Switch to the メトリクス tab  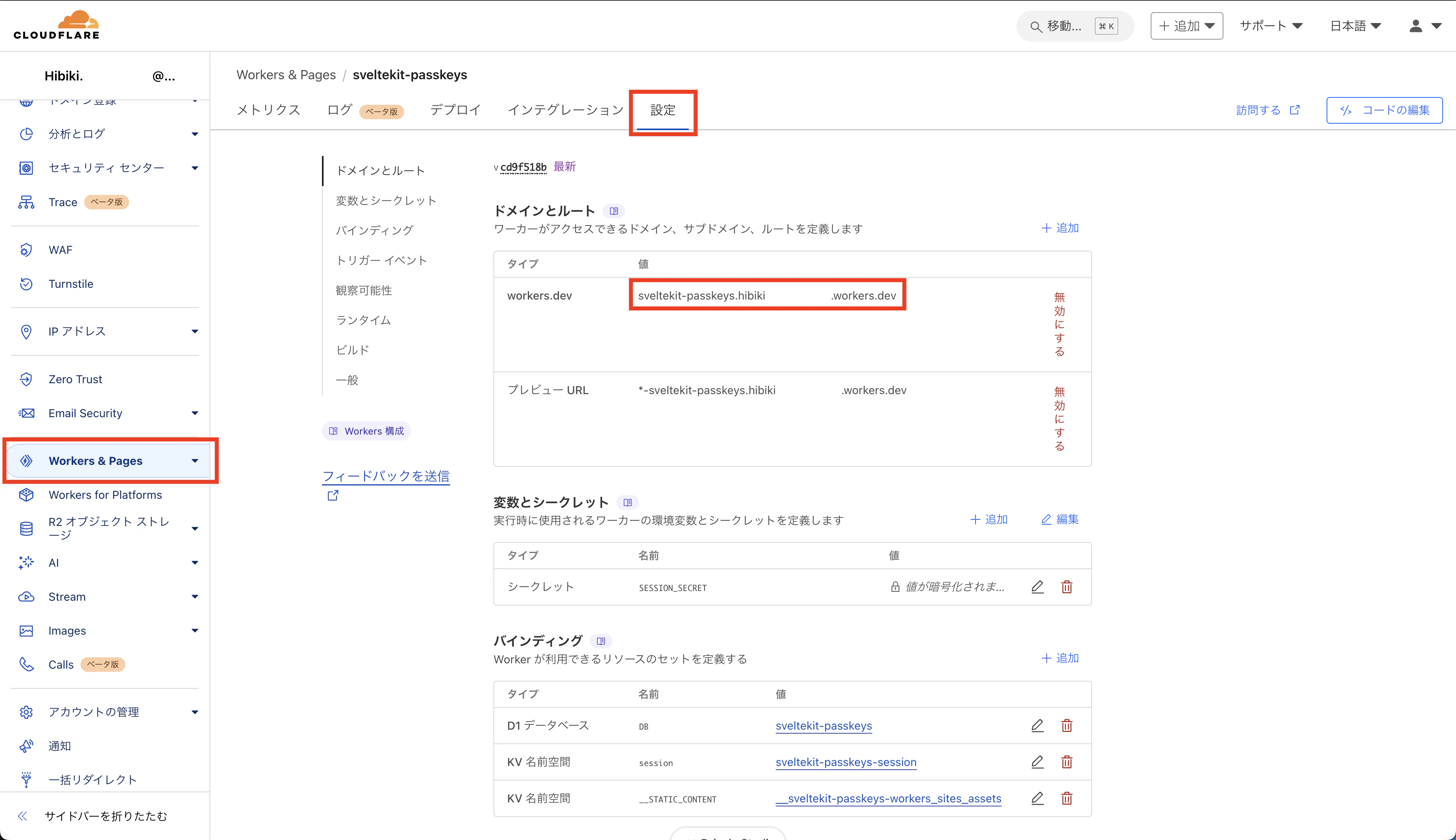pos(268,110)
